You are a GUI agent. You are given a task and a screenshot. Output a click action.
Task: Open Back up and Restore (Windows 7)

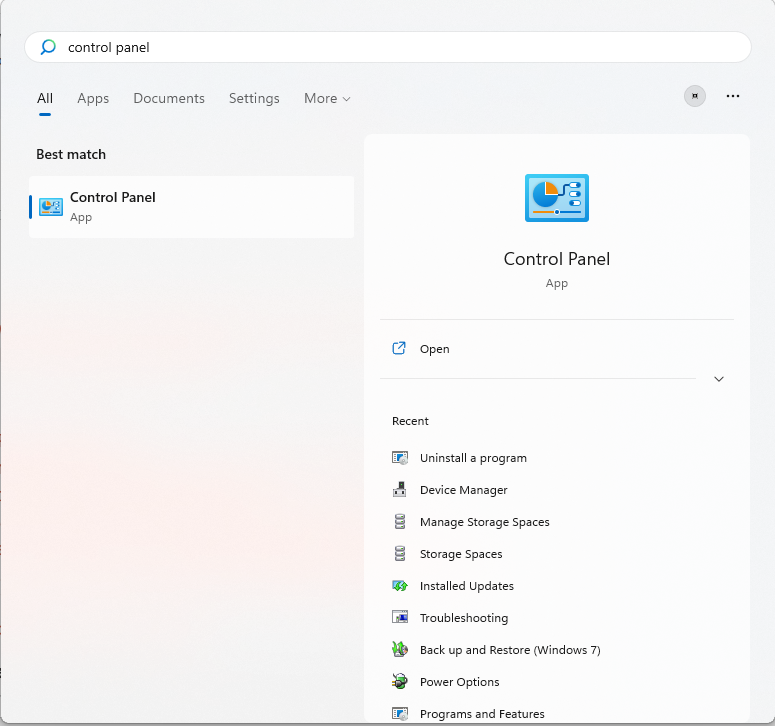pos(510,650)
